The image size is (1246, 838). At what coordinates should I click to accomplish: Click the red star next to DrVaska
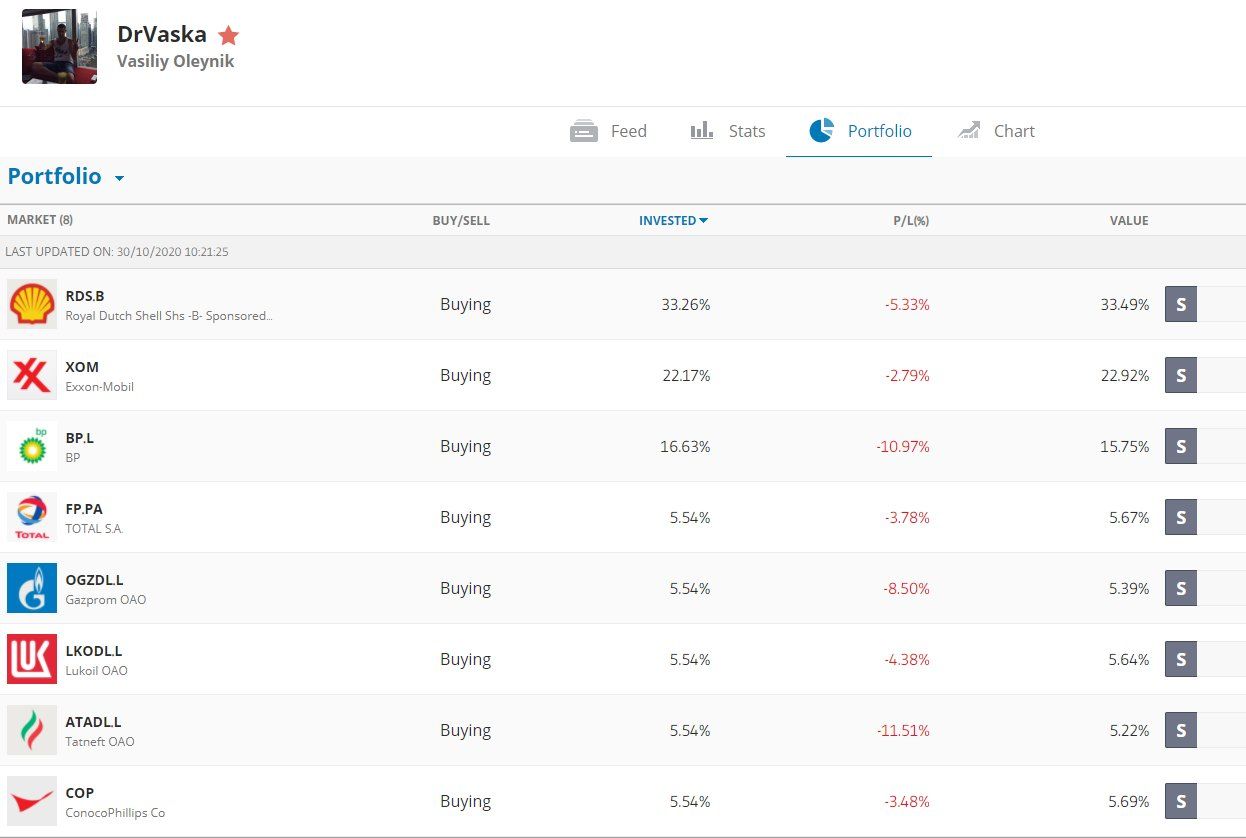229,36
